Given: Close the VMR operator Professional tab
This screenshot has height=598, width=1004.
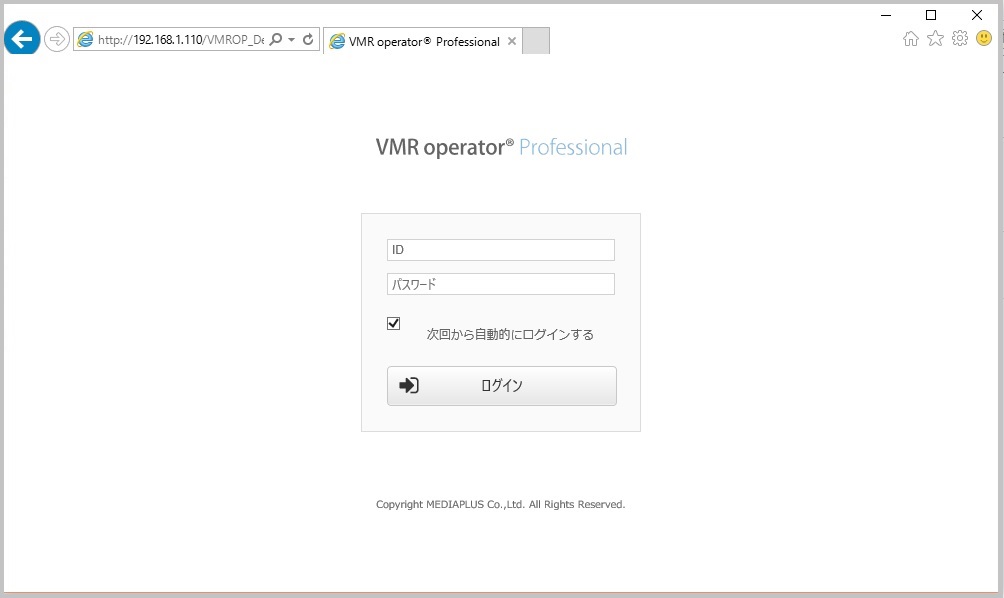Looking at the screenshot, I should (x=512, y=42).
